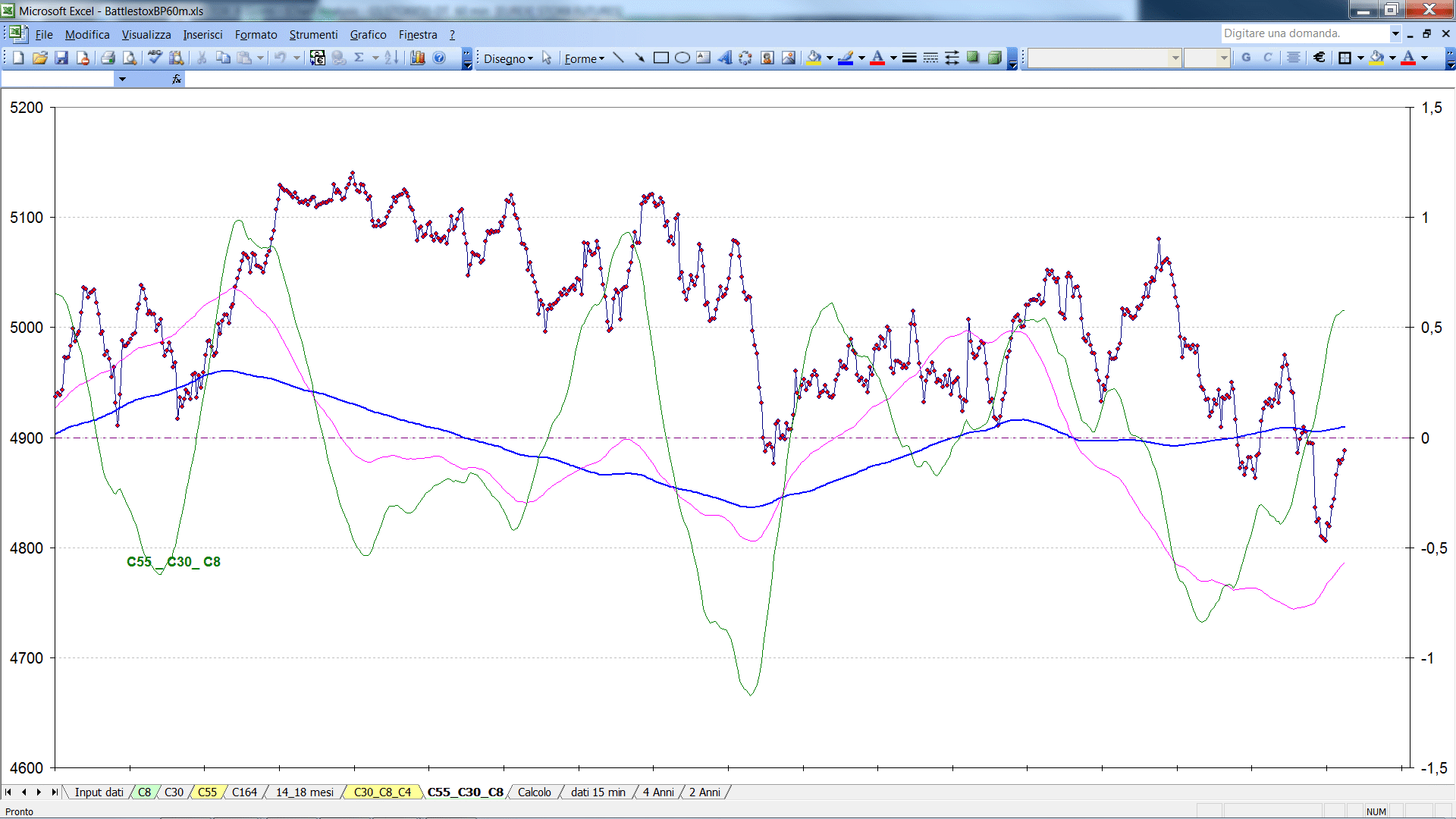Apply drawing toolbar line color brush
The image size is (1456, 819).
pos(846,58)
